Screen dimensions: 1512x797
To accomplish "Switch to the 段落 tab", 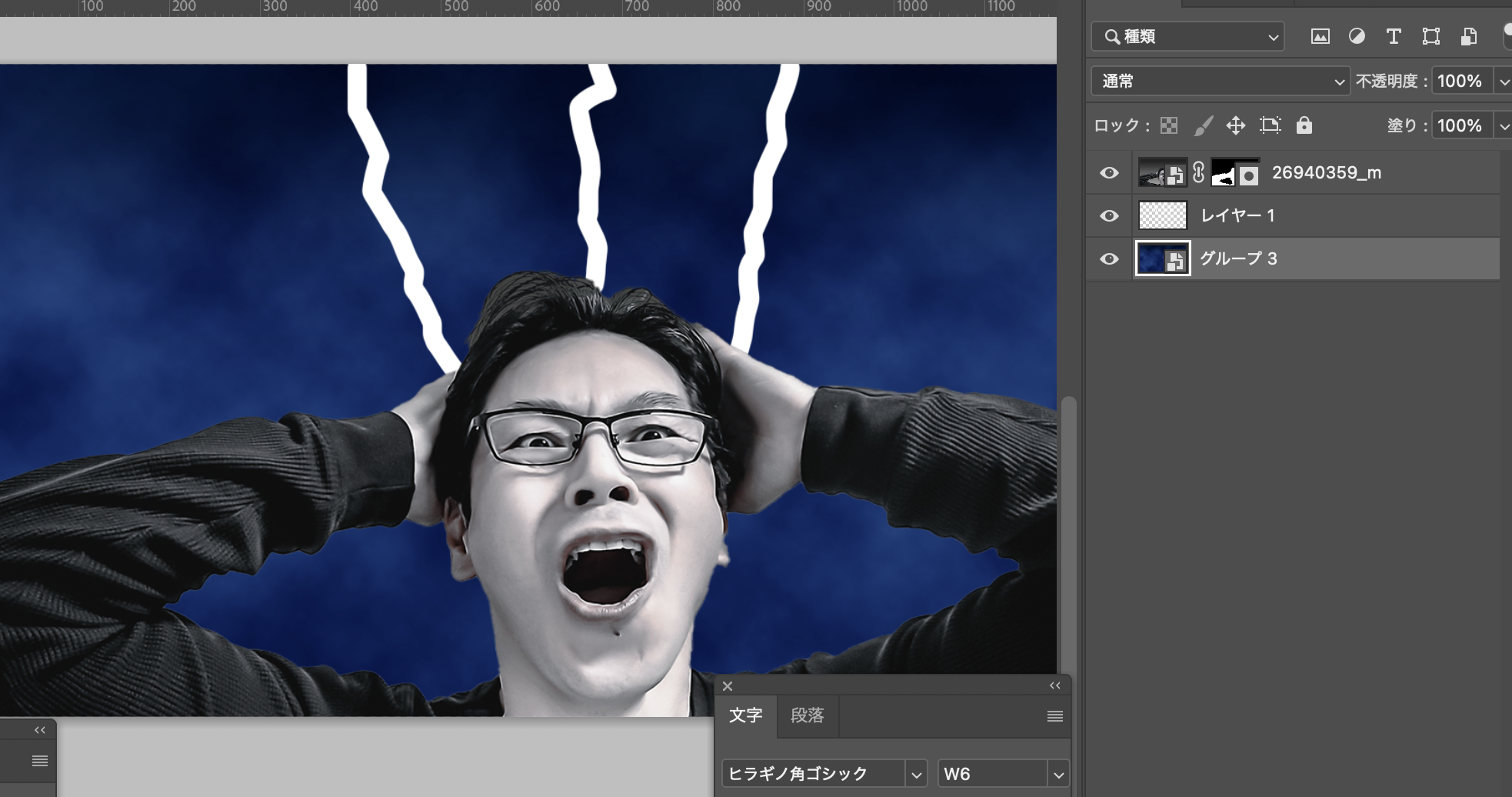I will [807, 715].
